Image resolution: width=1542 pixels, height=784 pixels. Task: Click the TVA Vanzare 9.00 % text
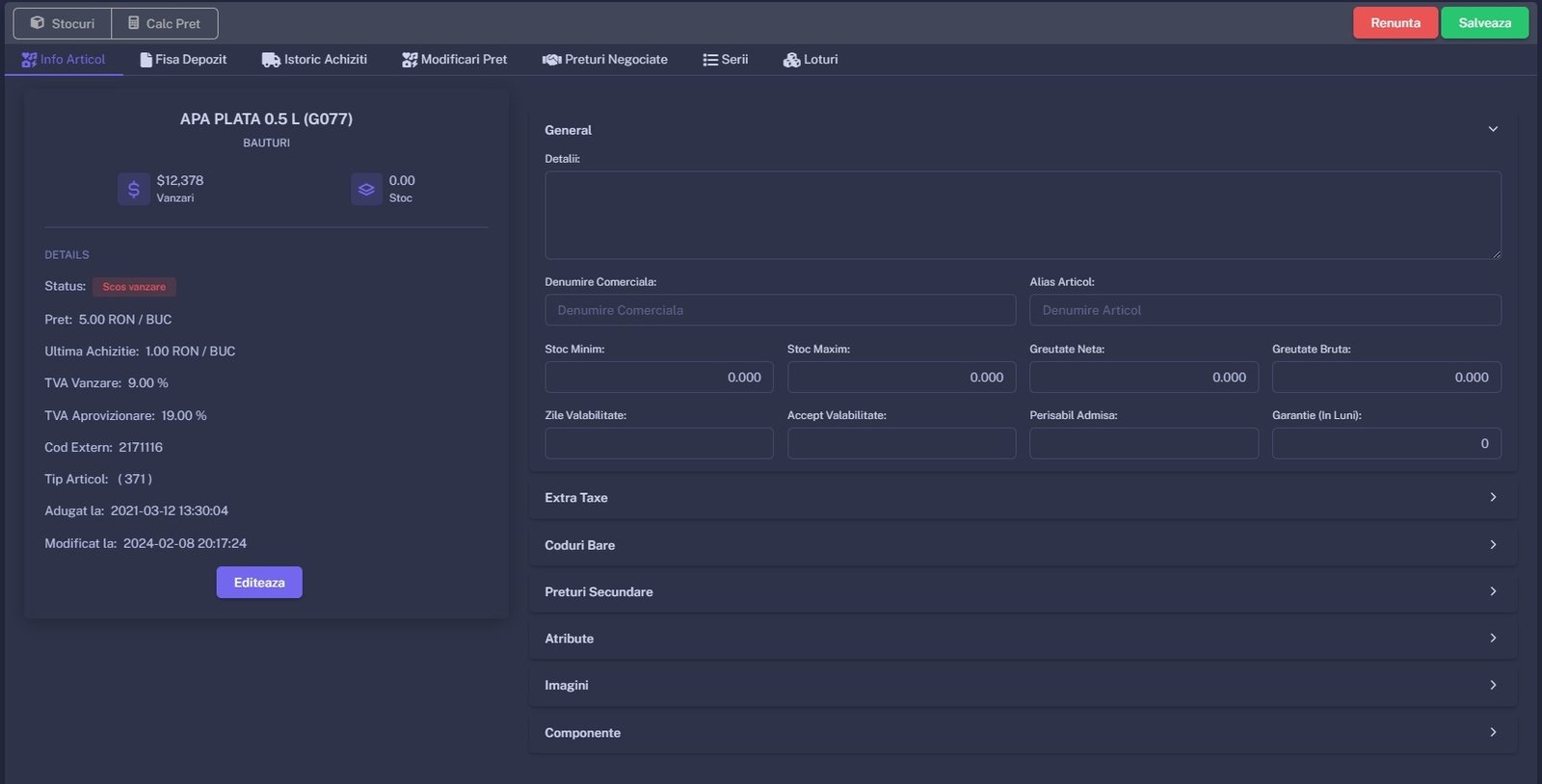[106, 382]
